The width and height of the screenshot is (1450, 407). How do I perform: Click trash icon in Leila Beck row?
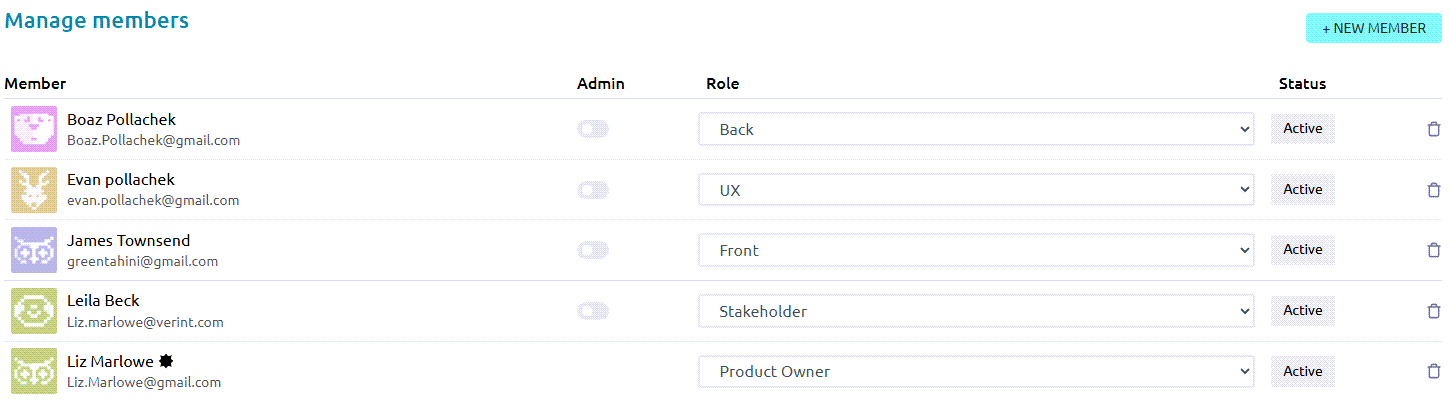[x=1433, y=311]
